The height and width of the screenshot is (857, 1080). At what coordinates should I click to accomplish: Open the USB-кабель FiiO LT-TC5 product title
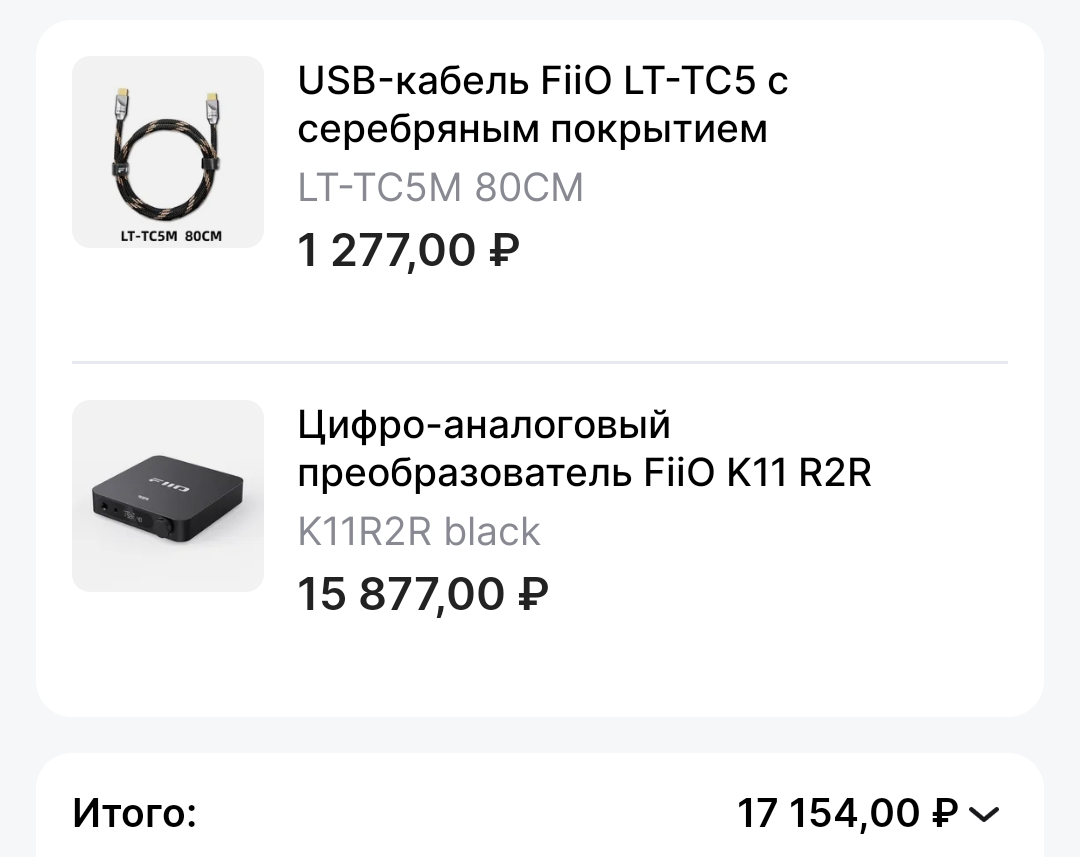pyautogui.click(x=543, y=105)
